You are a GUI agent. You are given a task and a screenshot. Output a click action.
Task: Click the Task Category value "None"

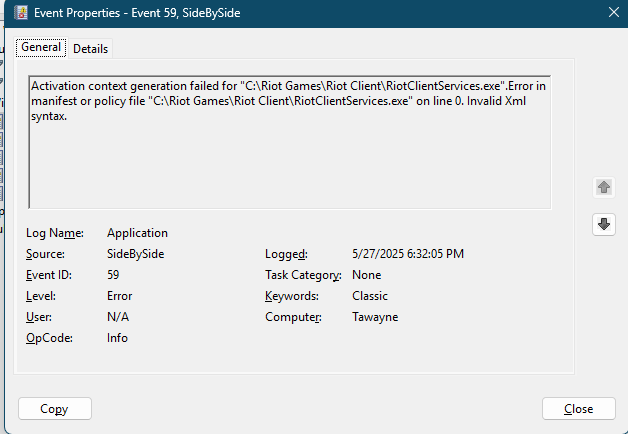tap(366, 275)
